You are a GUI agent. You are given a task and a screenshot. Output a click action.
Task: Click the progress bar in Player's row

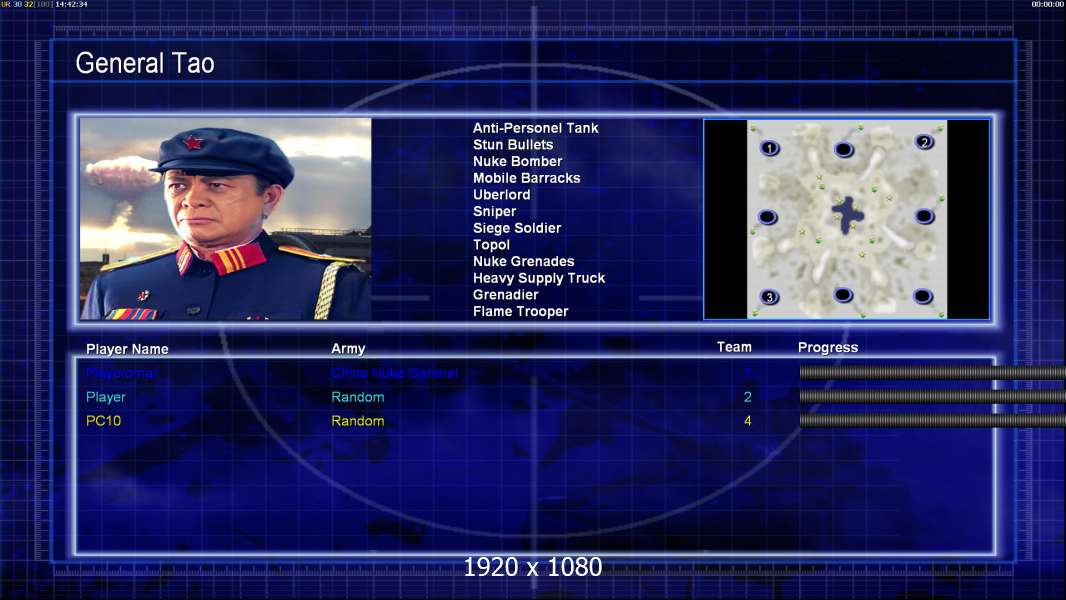(933, 396)
